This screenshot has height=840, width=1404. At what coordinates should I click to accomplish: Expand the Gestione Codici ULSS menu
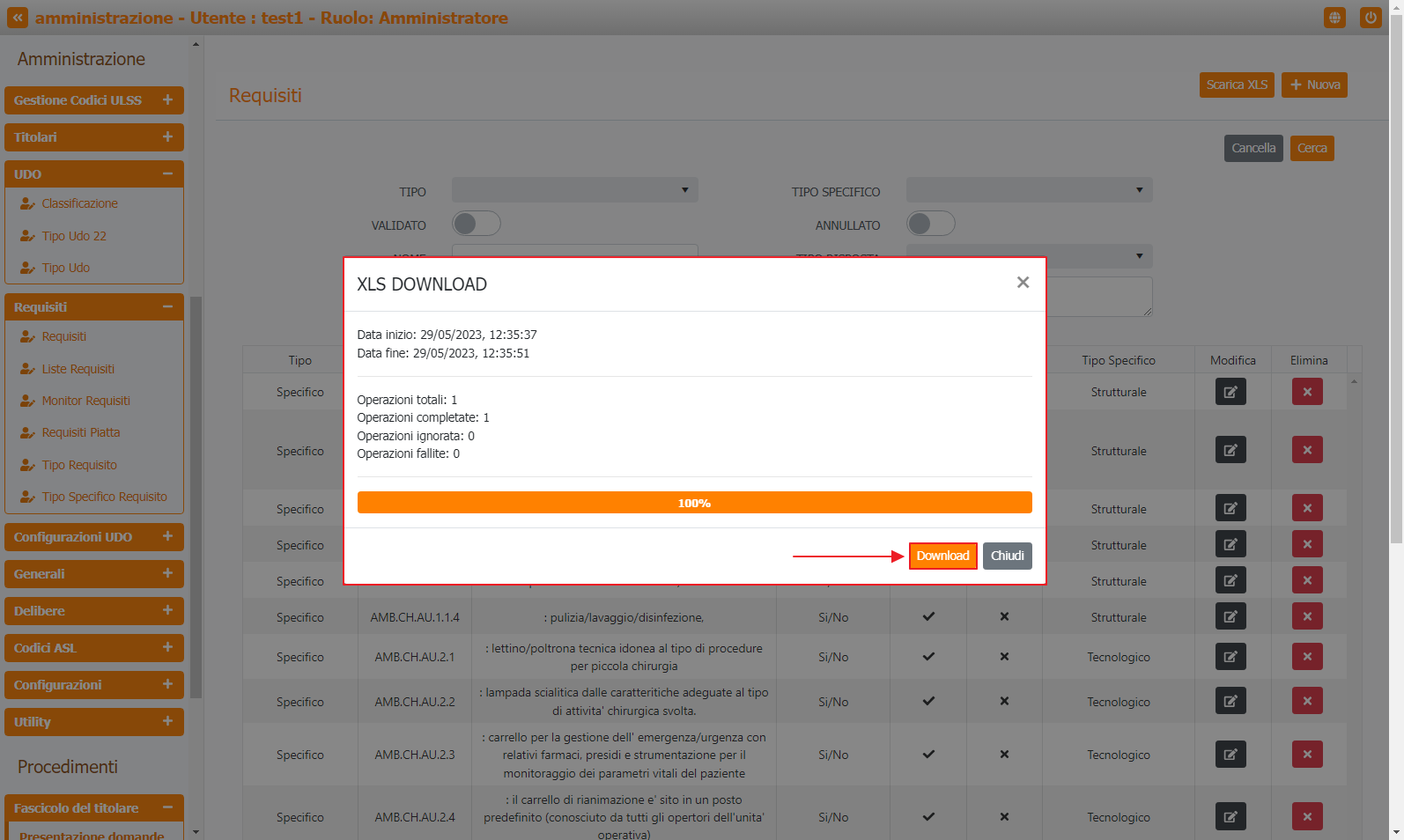coord(94,100)
